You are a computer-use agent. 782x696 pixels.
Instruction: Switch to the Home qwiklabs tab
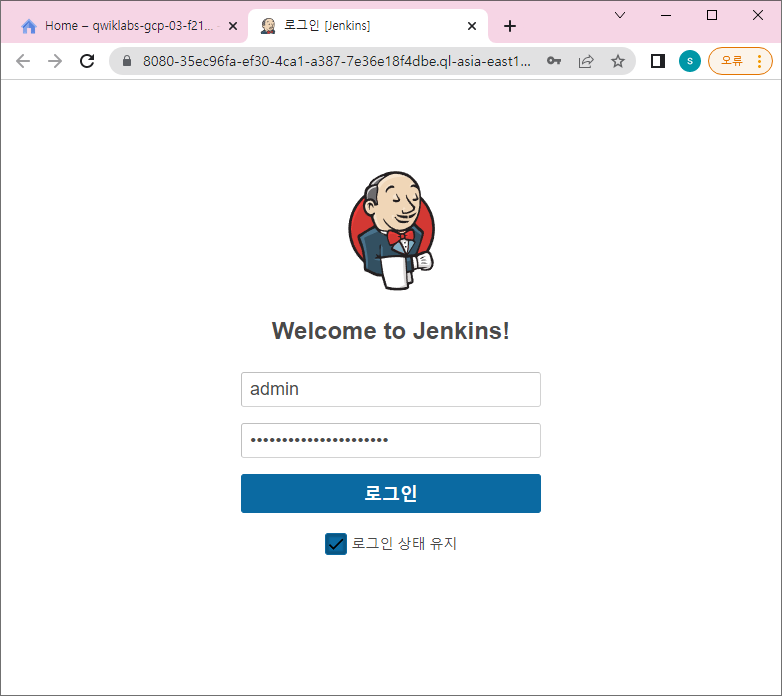[123, 26]
